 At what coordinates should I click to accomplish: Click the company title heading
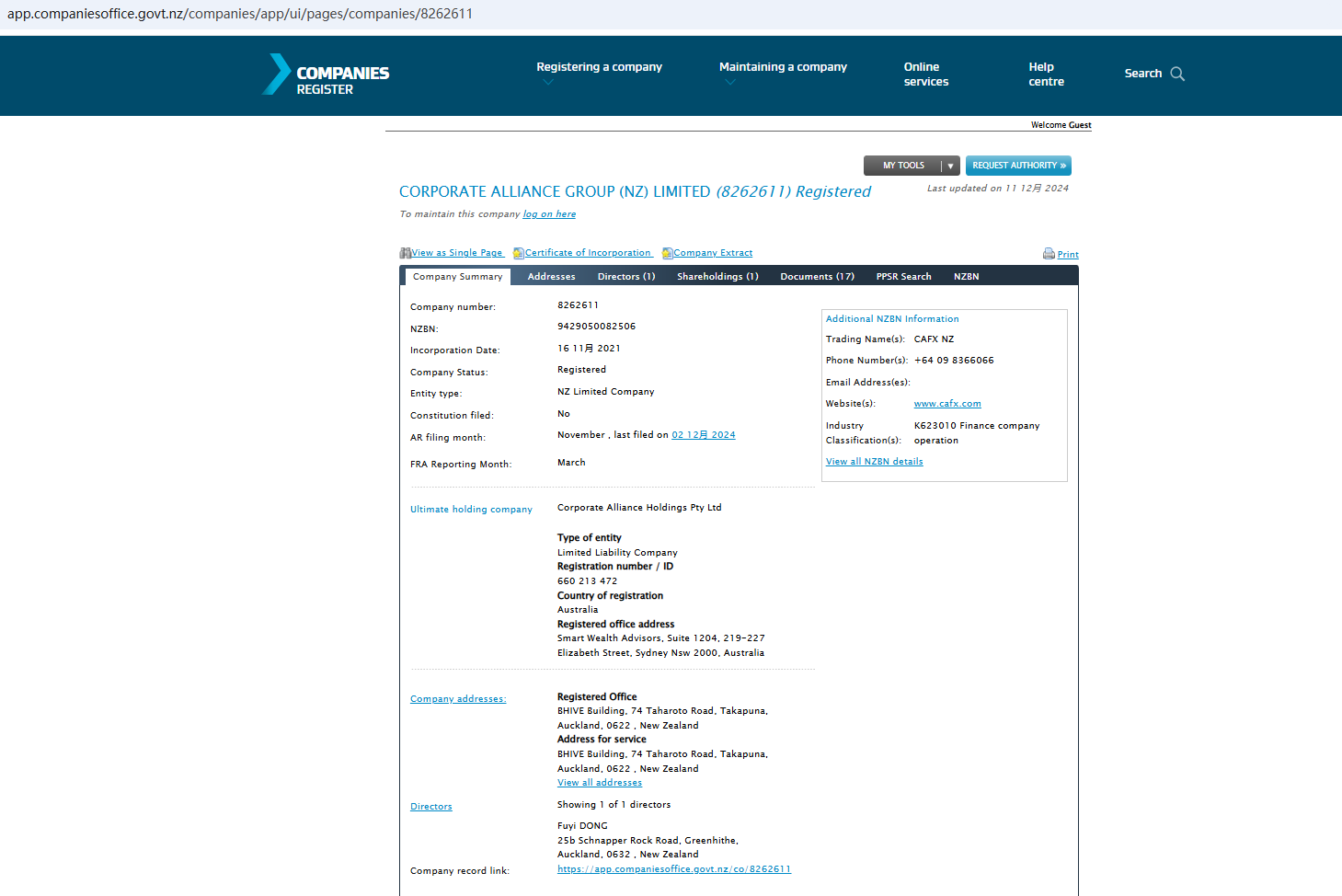(635, 191)
